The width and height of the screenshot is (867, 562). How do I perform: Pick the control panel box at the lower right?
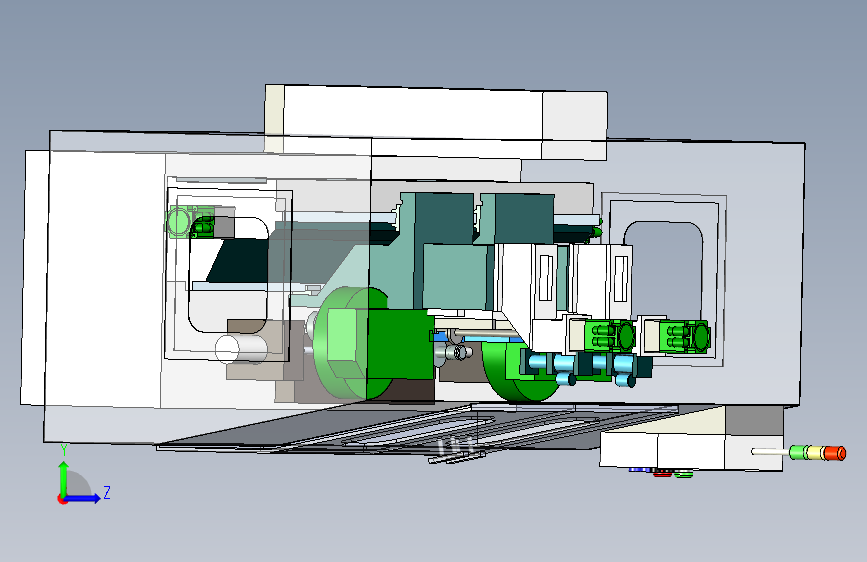pos(691,451)
